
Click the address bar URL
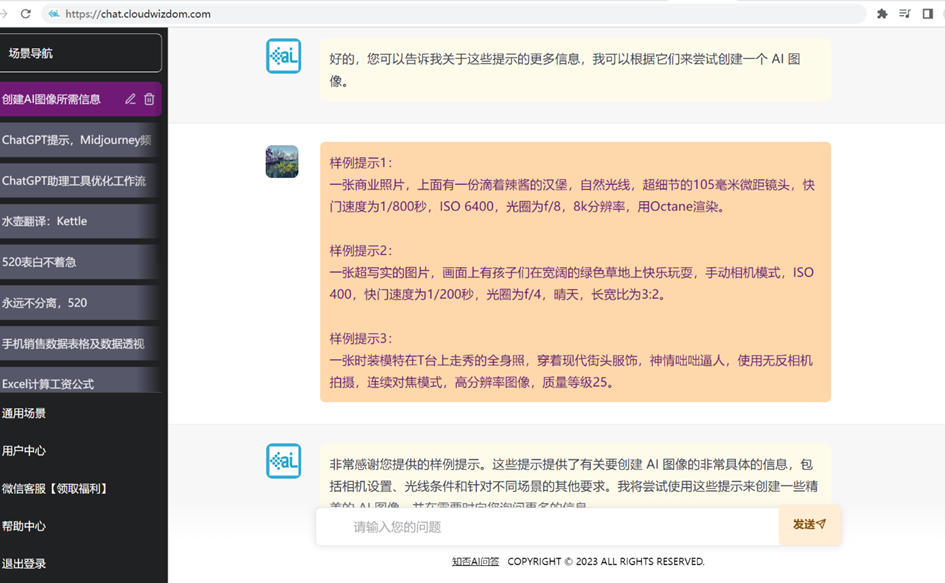(138, 13)
